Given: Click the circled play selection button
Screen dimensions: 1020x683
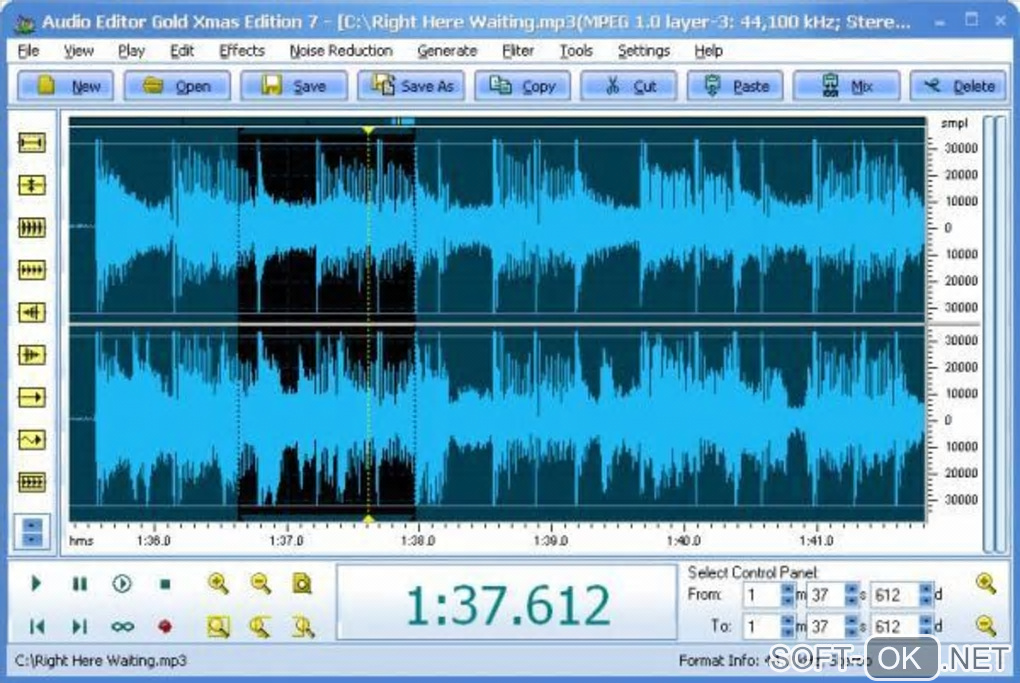Looking at the screenshot, I should click(122, 583).
